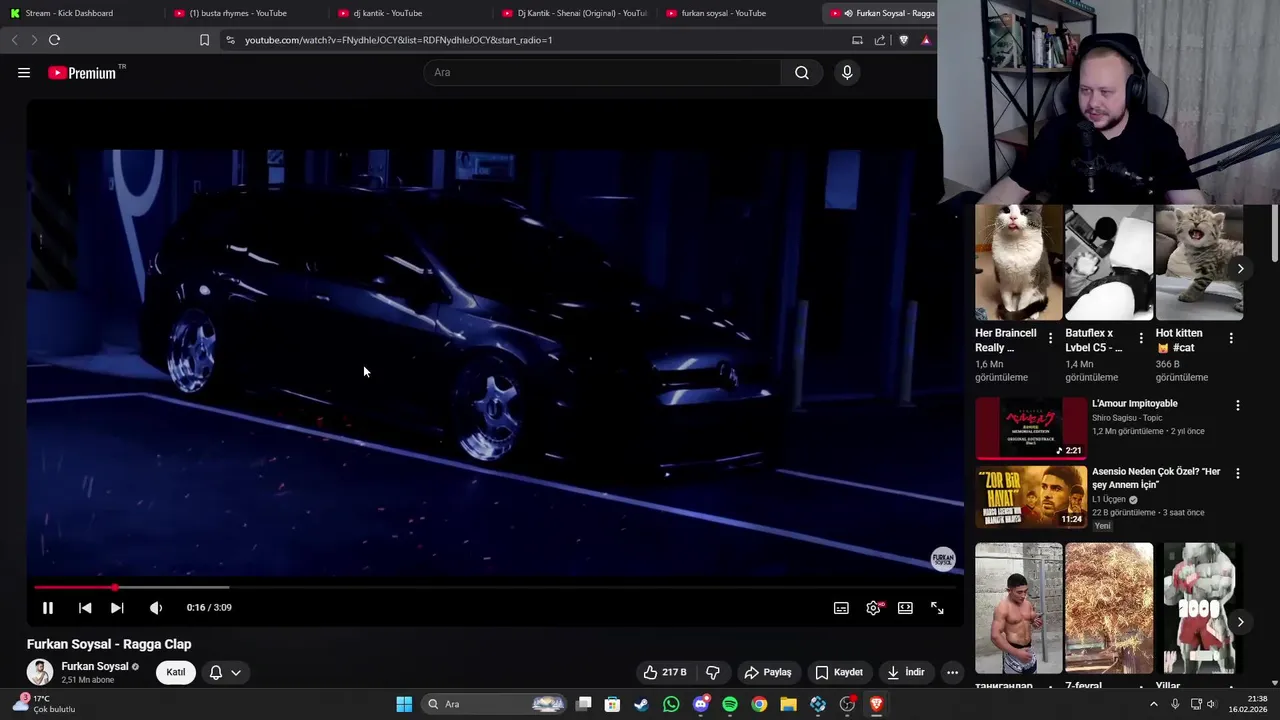Open options for Batuflex x Lvbel short
This screenshot has width=1280, height=720.
1141,339
